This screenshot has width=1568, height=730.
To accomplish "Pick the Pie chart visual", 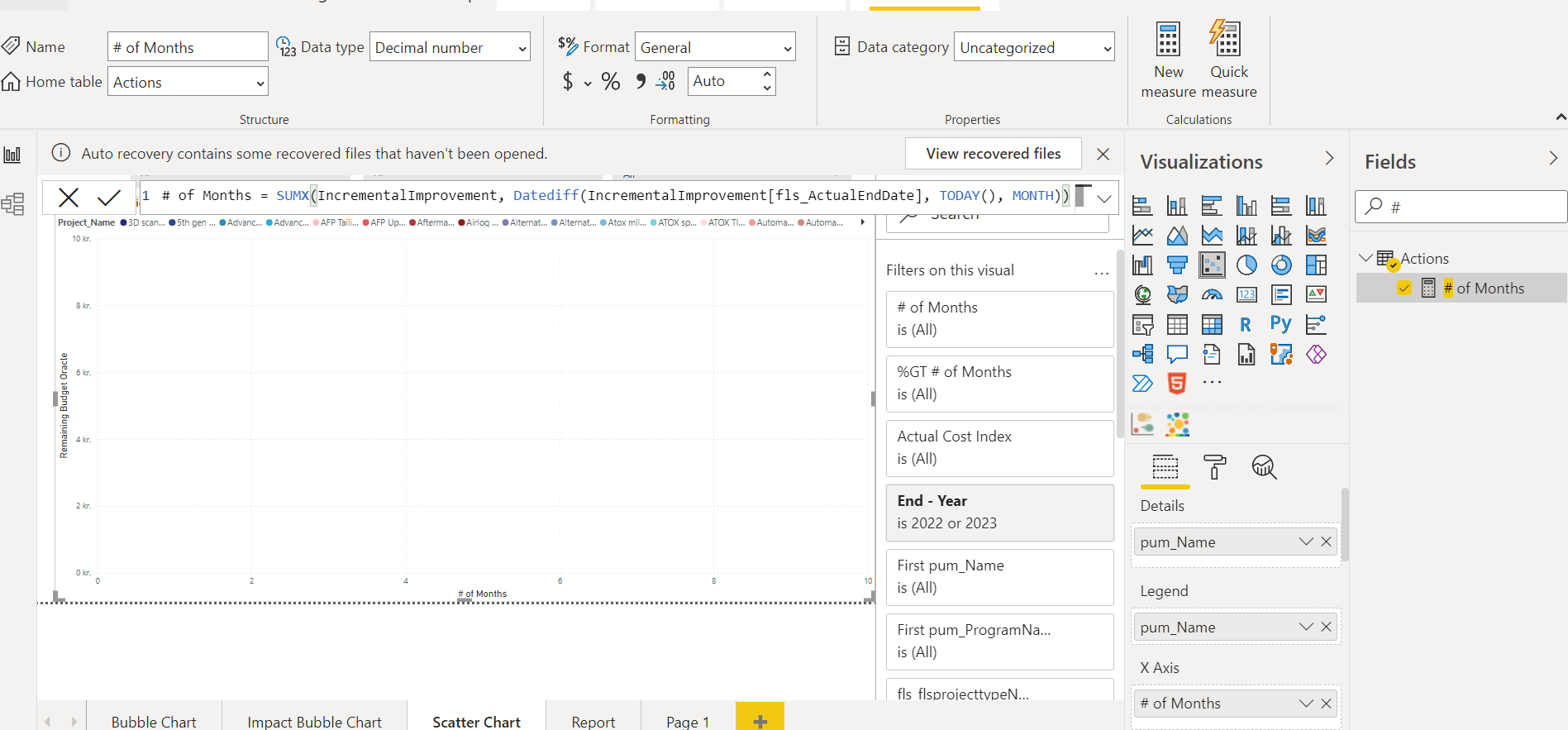I will (x=1246, y=265).
